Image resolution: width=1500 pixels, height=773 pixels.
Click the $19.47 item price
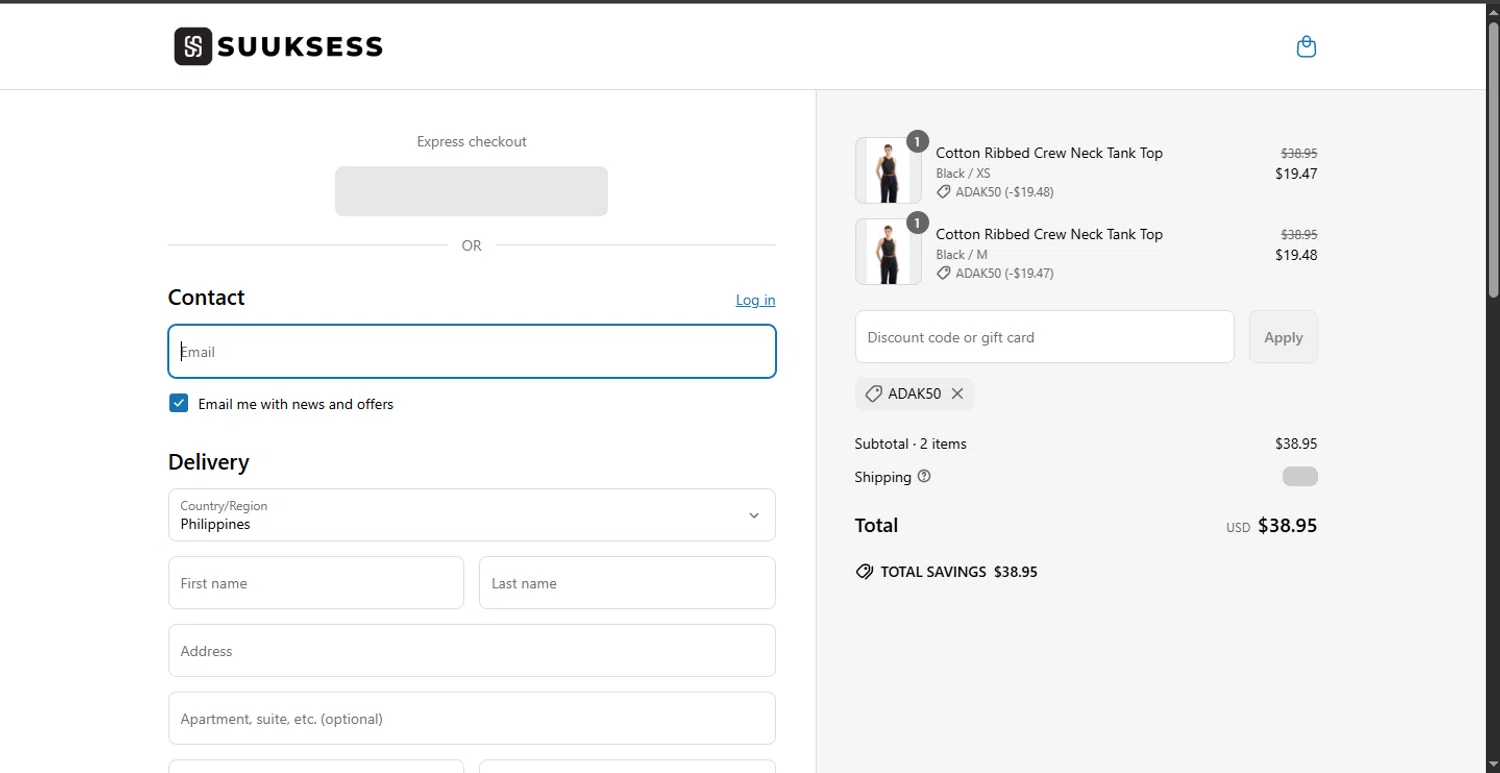[x=1296, y=173]
